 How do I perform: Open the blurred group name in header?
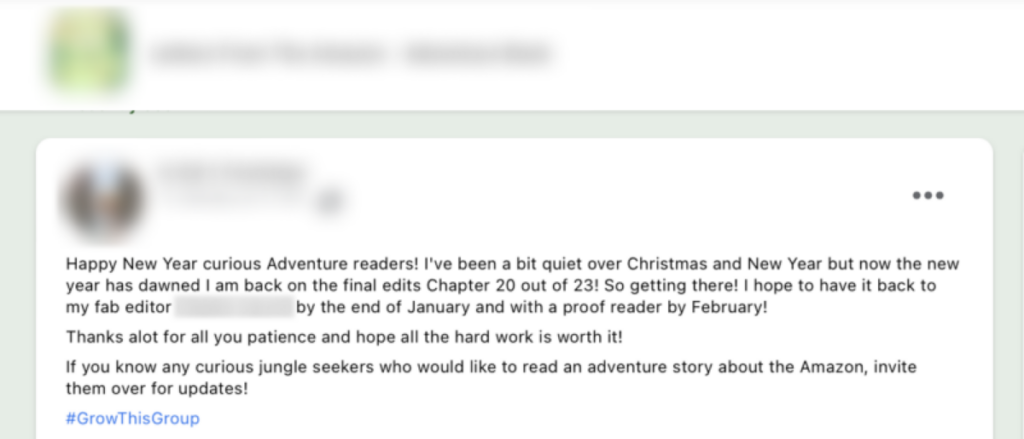point(351,54)
